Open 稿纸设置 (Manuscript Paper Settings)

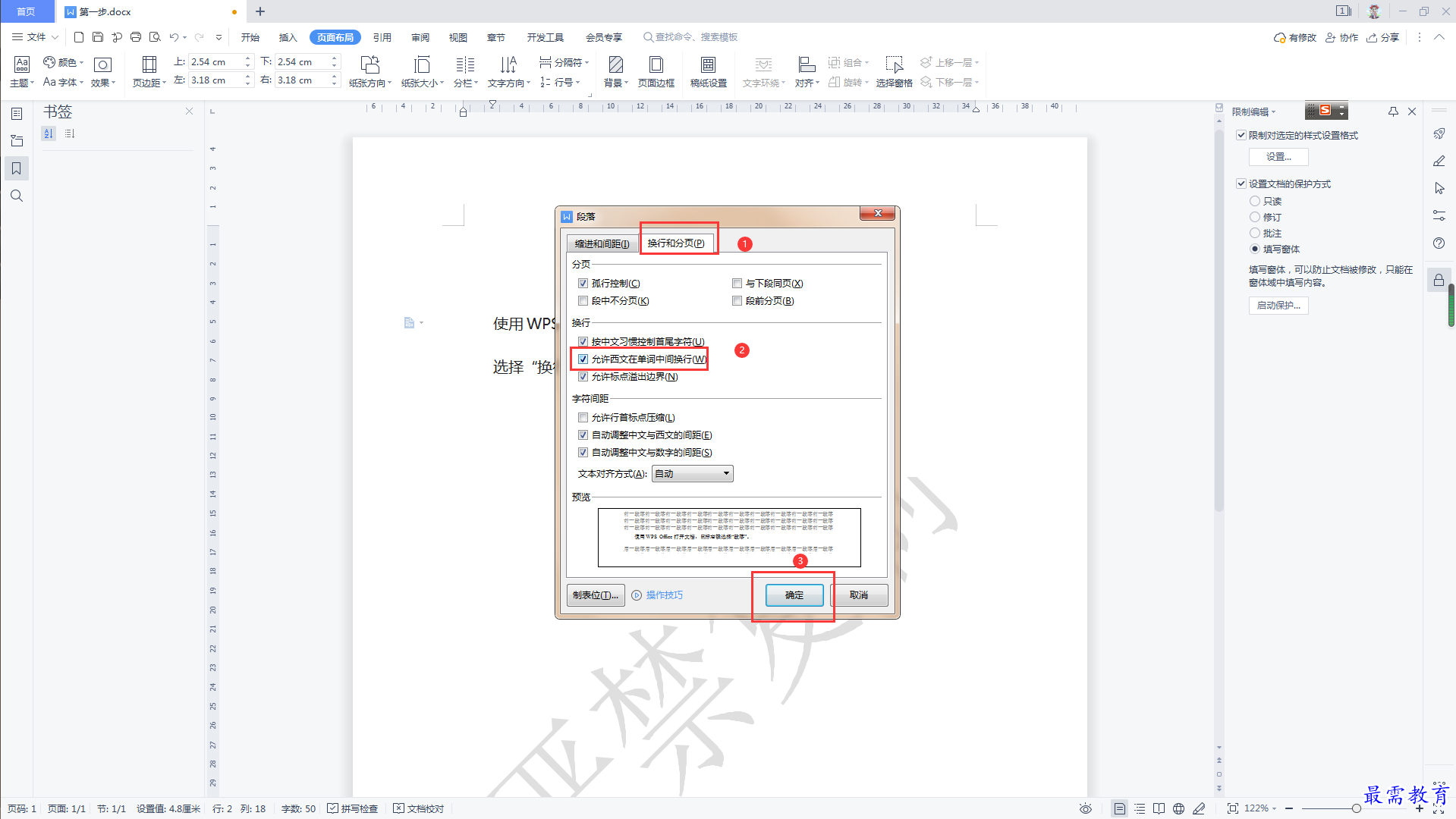pos(708,71)
